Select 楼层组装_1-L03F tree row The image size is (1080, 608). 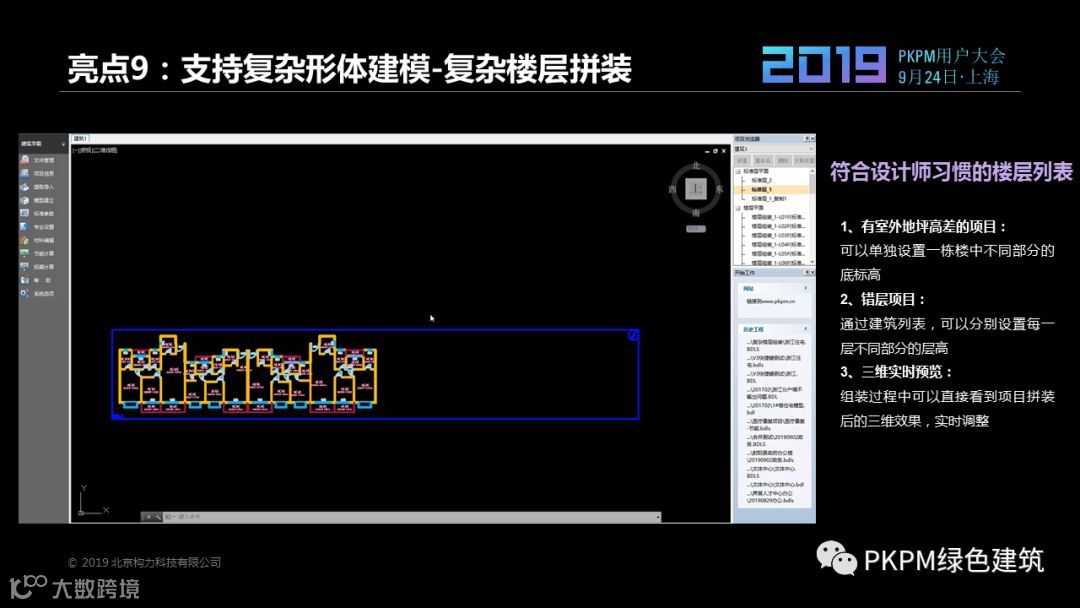point(778,235)
